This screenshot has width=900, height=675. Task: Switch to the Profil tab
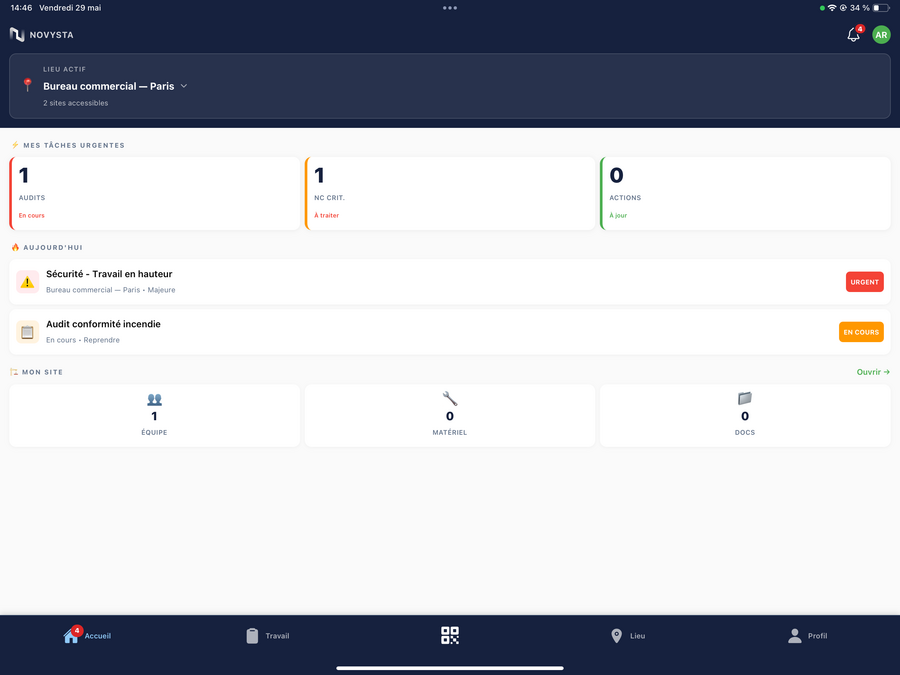tap(808, 635)
